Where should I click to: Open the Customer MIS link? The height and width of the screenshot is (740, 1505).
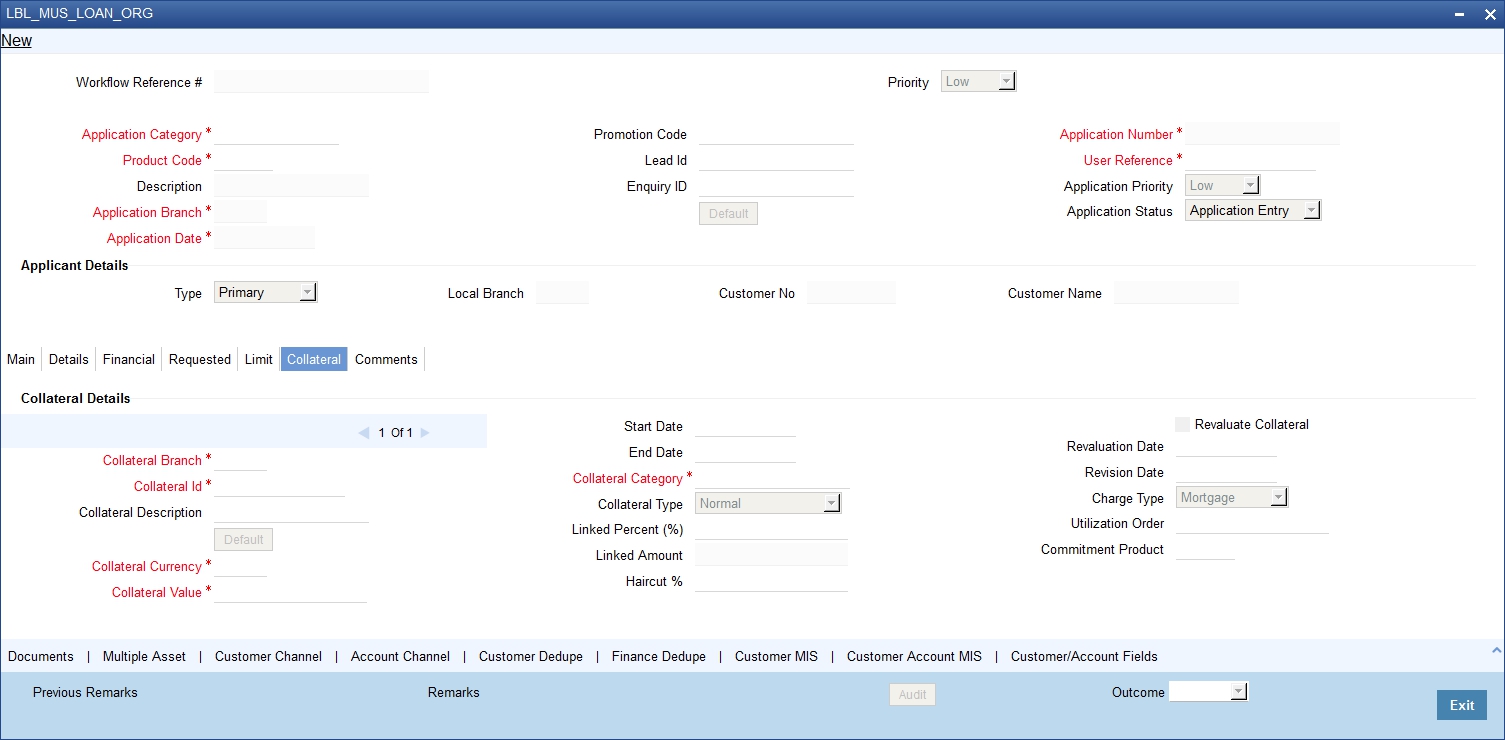[776, 657]
